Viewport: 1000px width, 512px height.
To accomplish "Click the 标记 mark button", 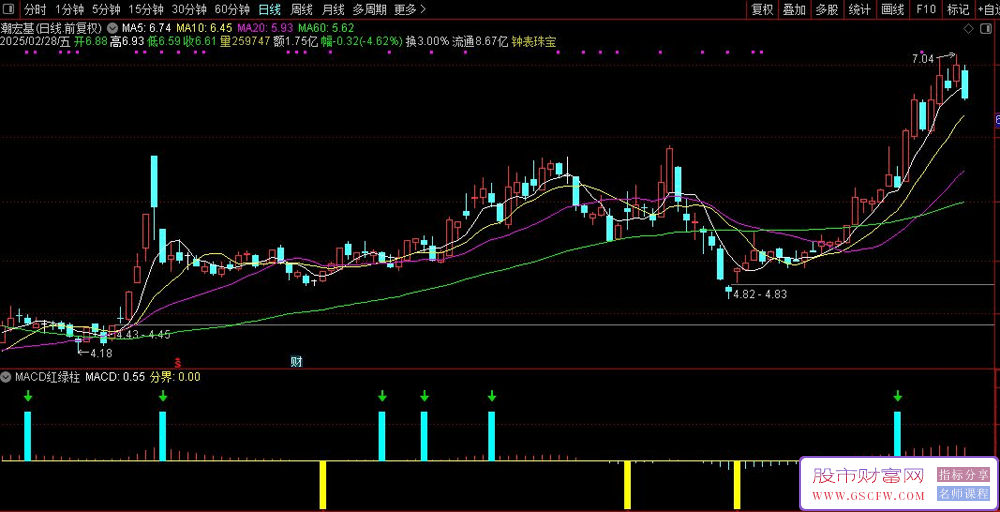I will tap(958, 10).
